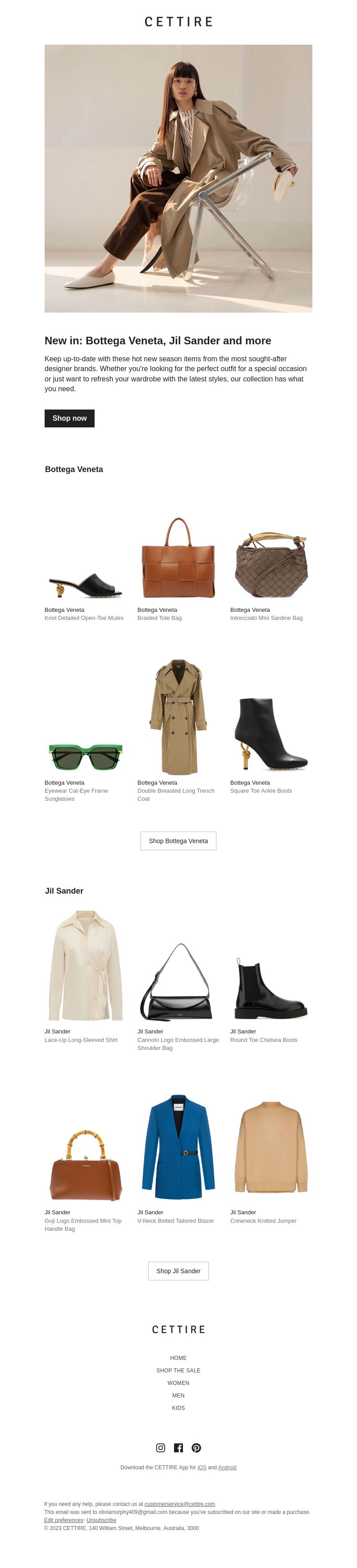Open the Facebook social icon
The image size is (357, 1568).
click(178, 1447)
